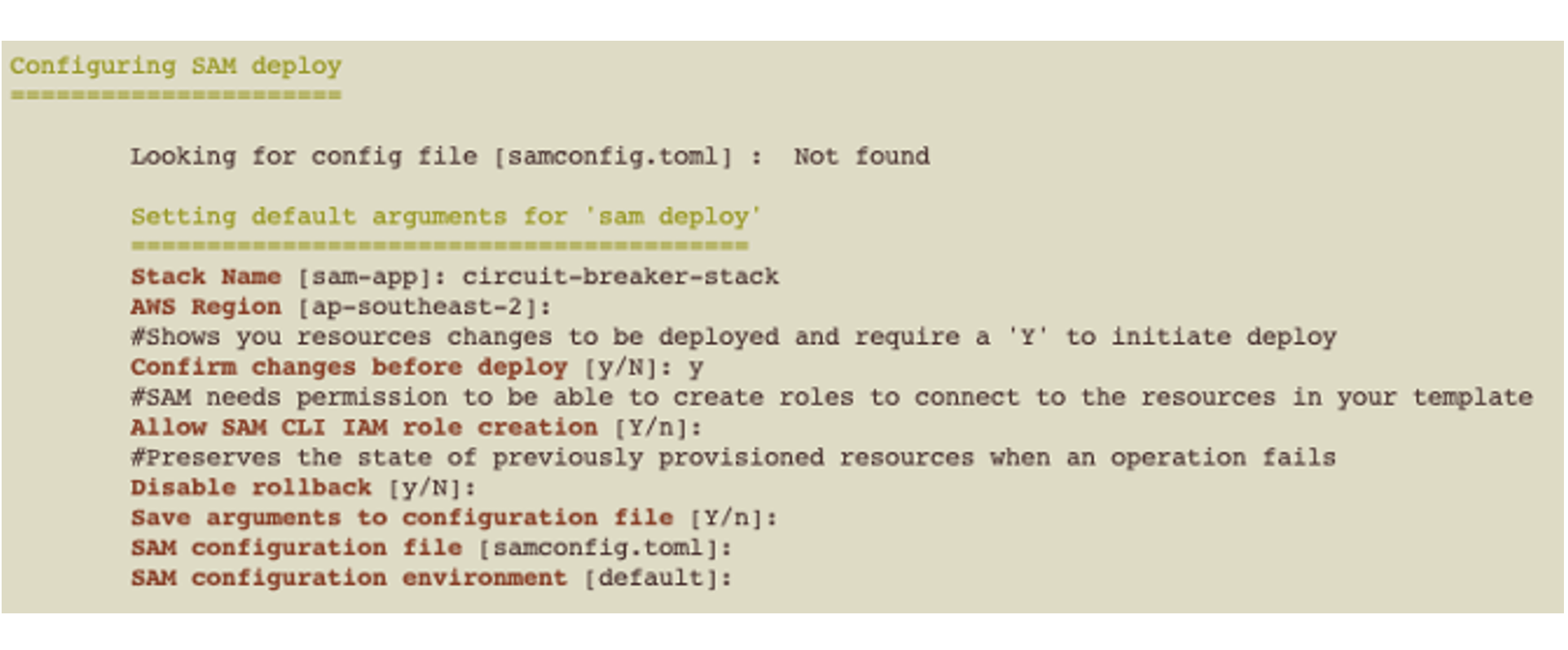Viewport: 1568px width, 650px height.
Task: Click the 'SAM configuration file' prompt
Action: pyautogui.click(x=296, y=548)
